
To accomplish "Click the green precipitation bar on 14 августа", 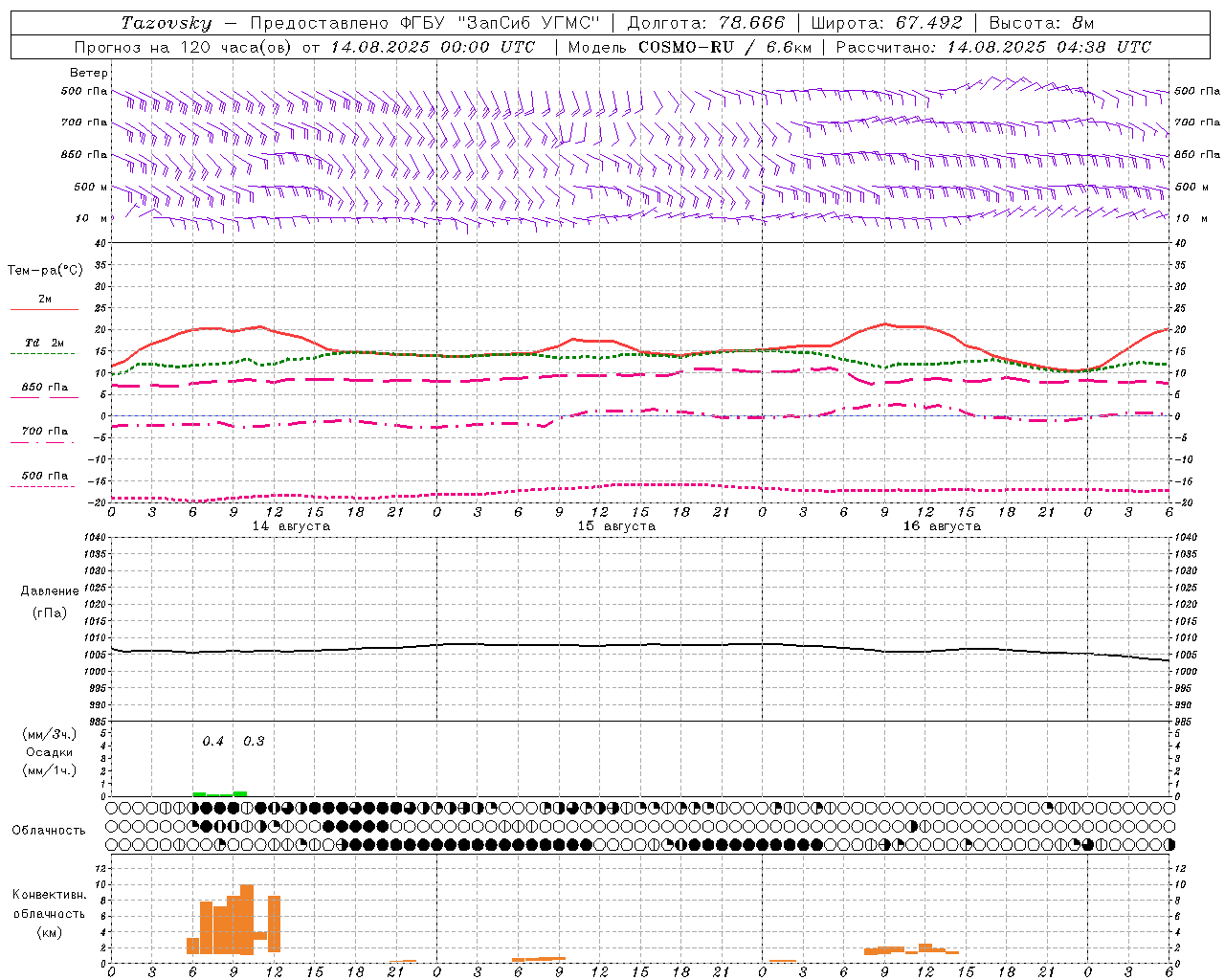I will pos(219,793).
